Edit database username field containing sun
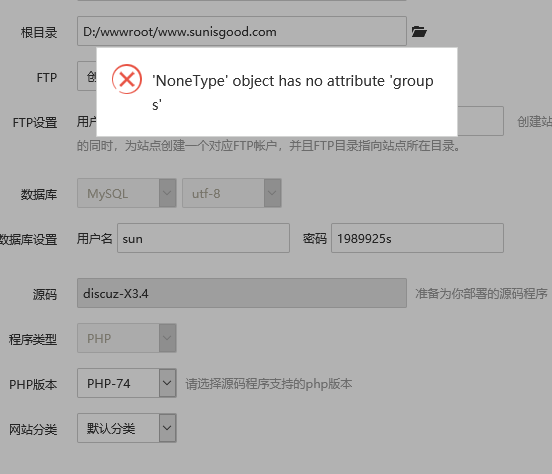This screenshot has height=474, width=552. (203, 238)
